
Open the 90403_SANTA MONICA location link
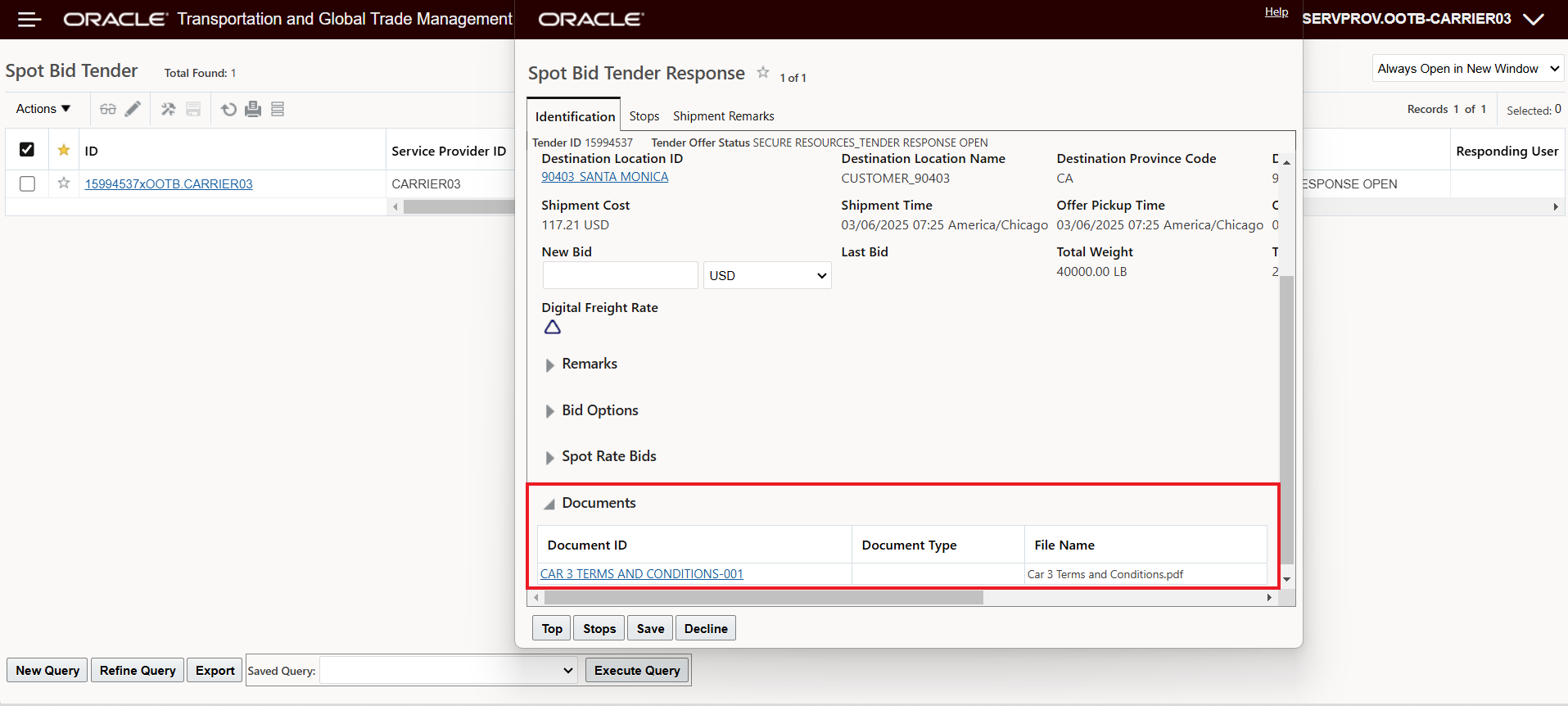pyautogui.click(x=605, y=177)
